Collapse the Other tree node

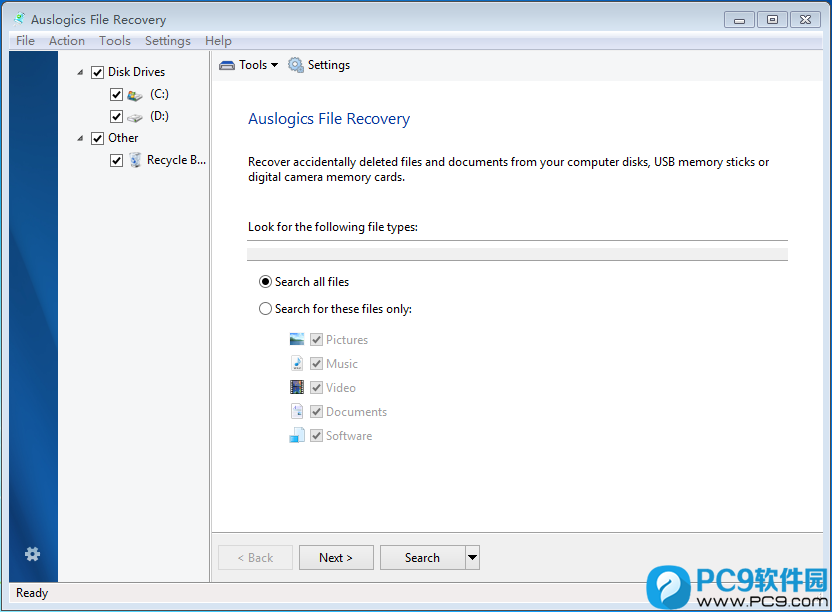click(80, 139)
